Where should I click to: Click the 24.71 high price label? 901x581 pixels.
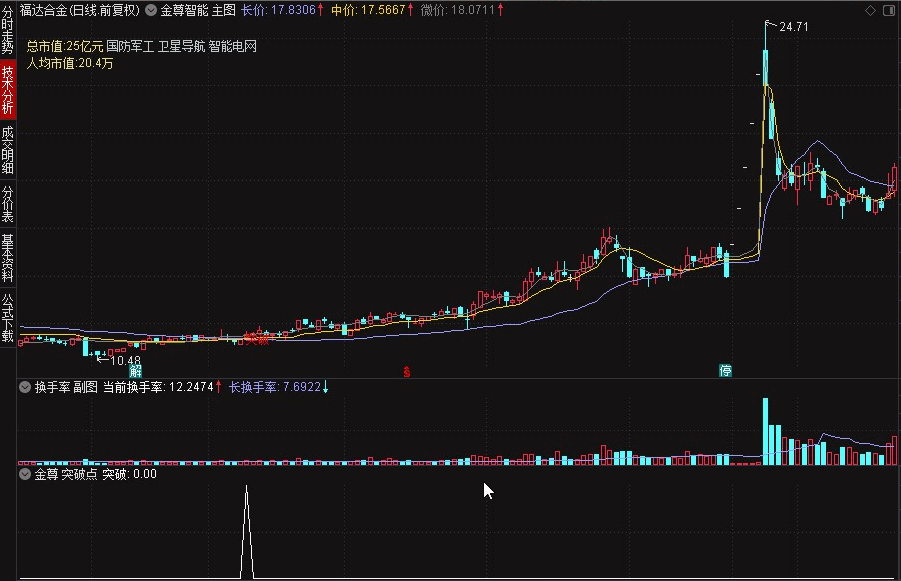794,27
